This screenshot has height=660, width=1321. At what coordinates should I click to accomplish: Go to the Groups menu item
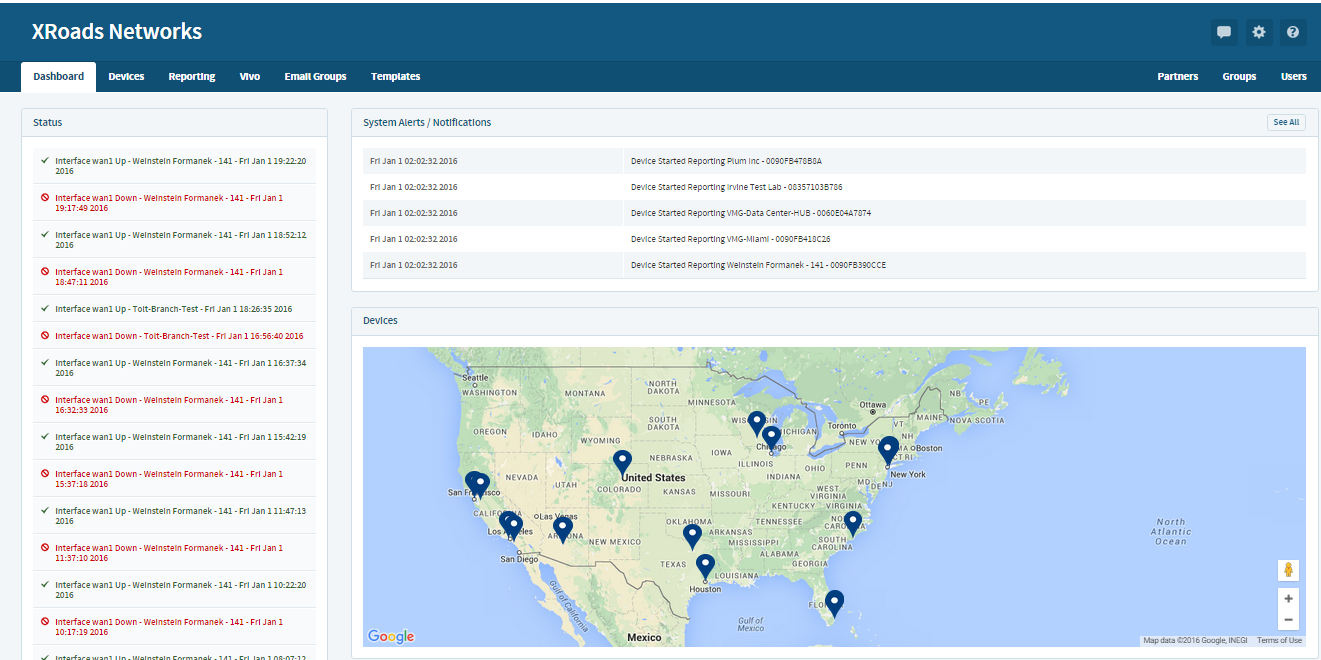coord(1239,77)
